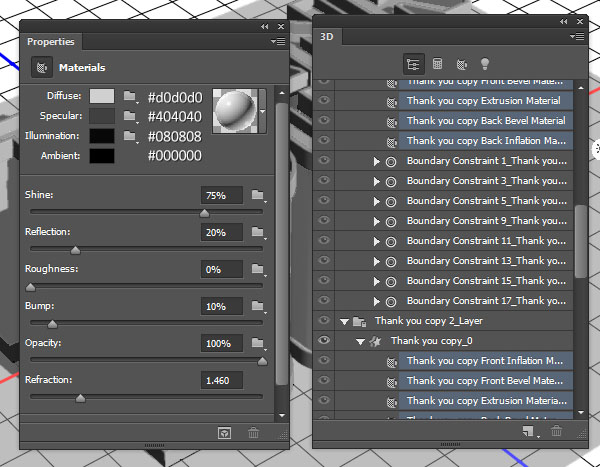Collapse the Thank you copy 2_Layer group

tap(344, 322)
